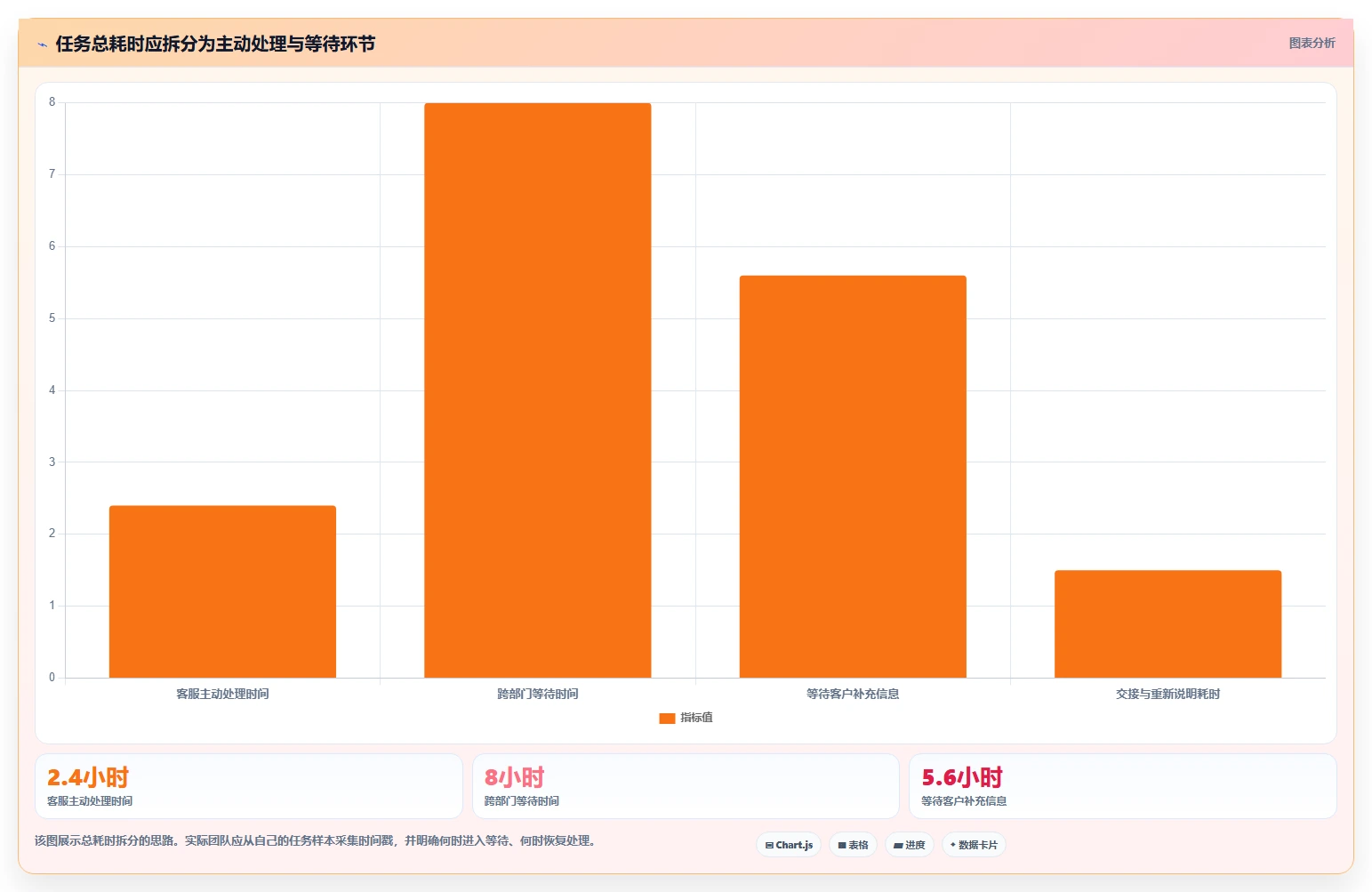Click the 等待客户补充信息 bar
Viewport: 1372px width, 892px height.
point(853,477)
